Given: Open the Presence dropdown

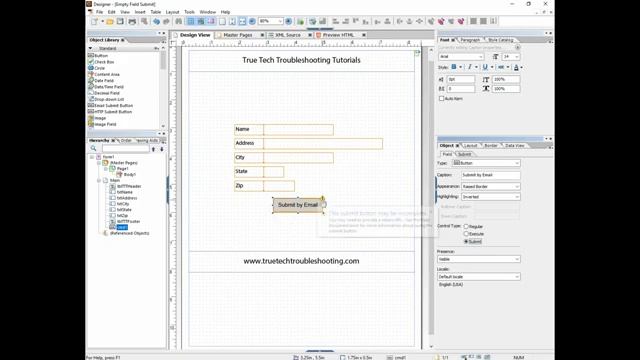Looking at the screenshot, I should (x=517, y=259).
